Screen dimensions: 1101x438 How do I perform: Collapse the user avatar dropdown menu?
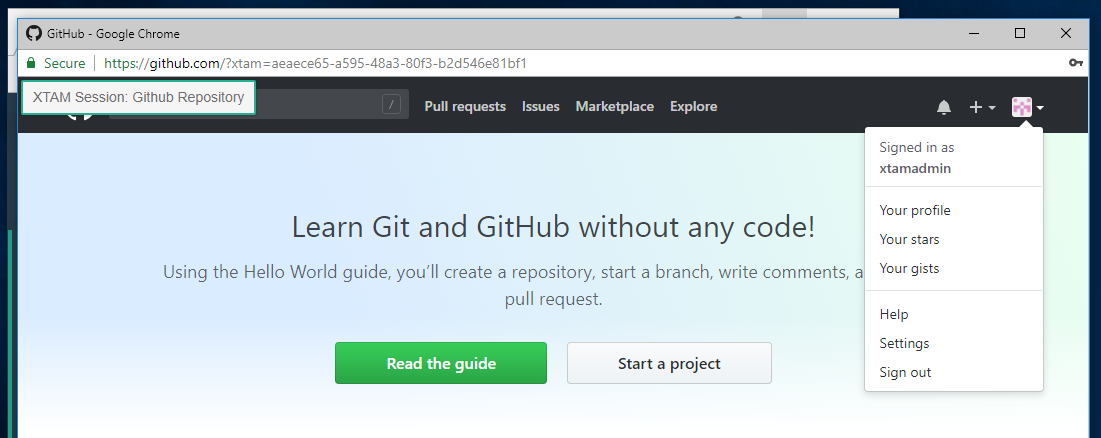click(1027, 107)
